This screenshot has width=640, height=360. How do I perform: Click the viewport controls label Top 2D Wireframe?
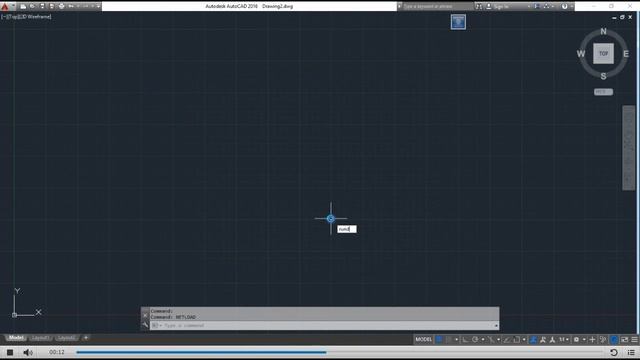click(27, 17)
